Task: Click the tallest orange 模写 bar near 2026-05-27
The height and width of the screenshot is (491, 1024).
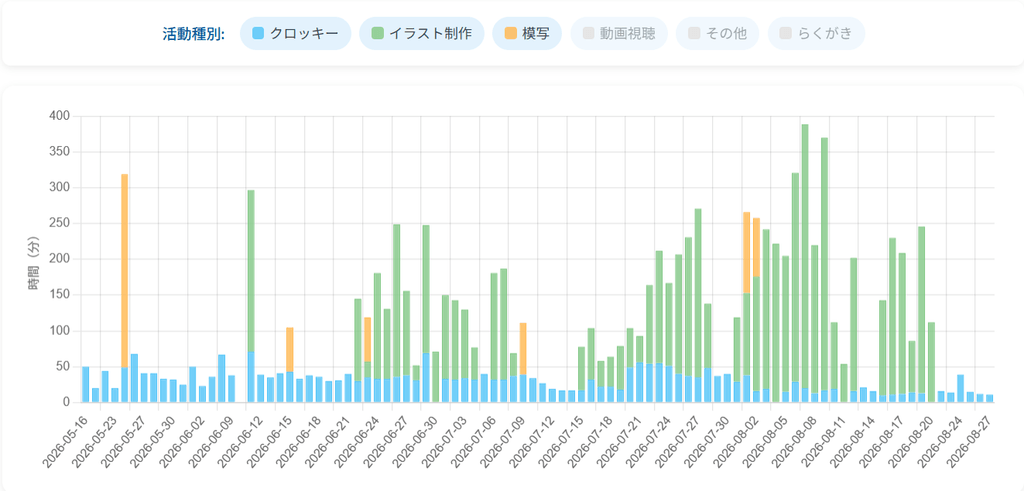Action: (x=124, y=270)
